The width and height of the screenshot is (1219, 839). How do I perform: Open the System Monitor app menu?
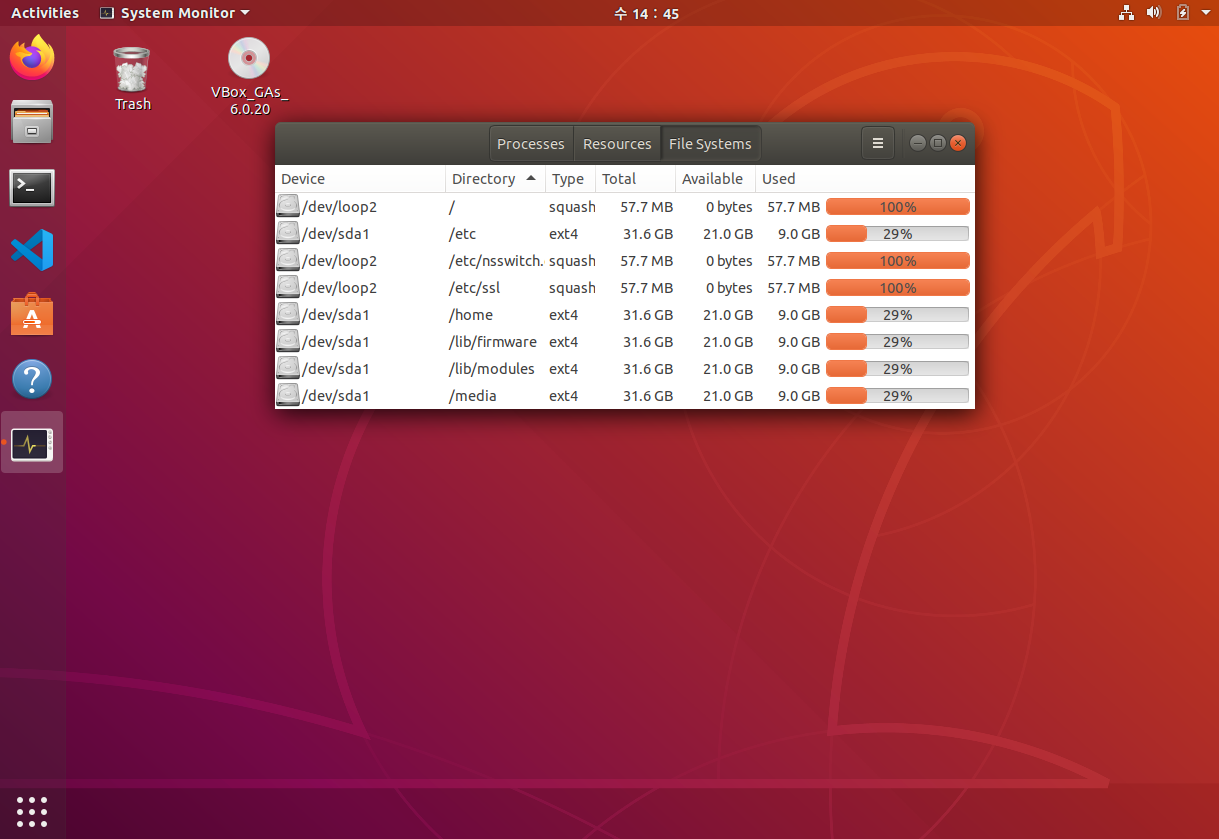(175, 13)
